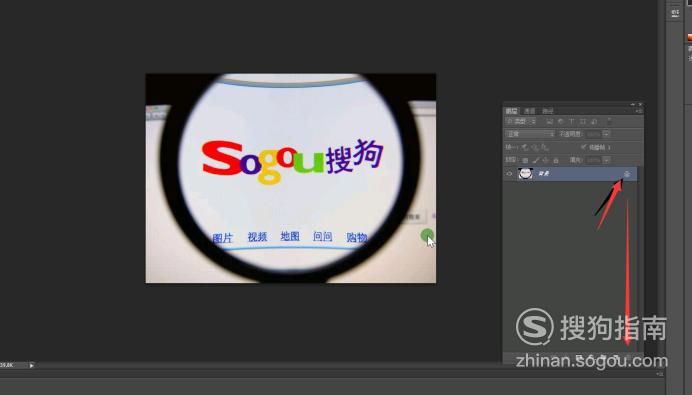Switch to the 图层 (Layers) tab
The image size is (692, 395).
[511, 111]
